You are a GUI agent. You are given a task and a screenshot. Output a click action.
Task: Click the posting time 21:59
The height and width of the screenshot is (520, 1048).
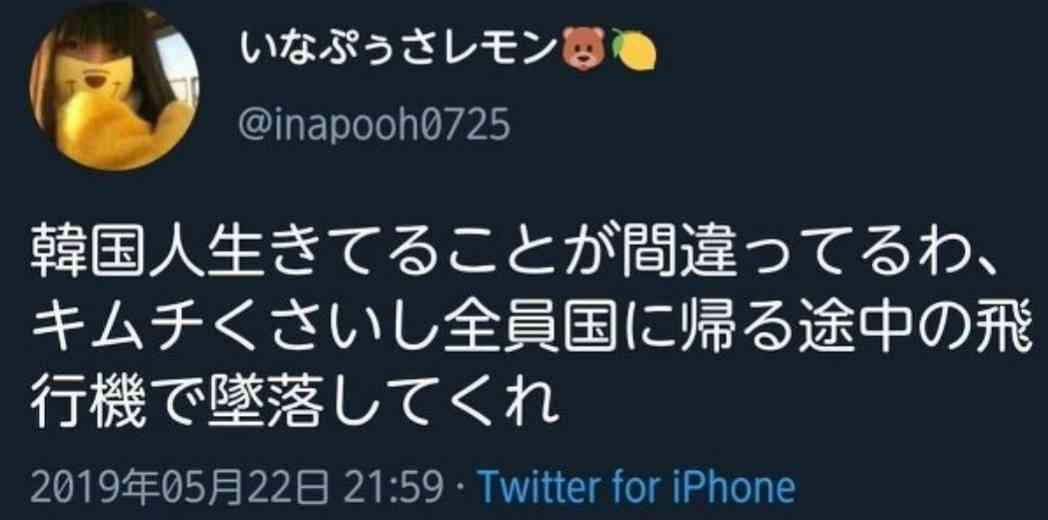(394, 488)
